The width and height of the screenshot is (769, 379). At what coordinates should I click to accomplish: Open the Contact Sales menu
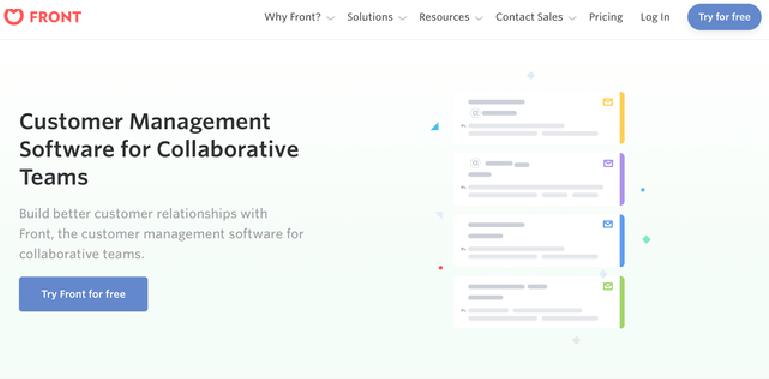coord(529,17)
